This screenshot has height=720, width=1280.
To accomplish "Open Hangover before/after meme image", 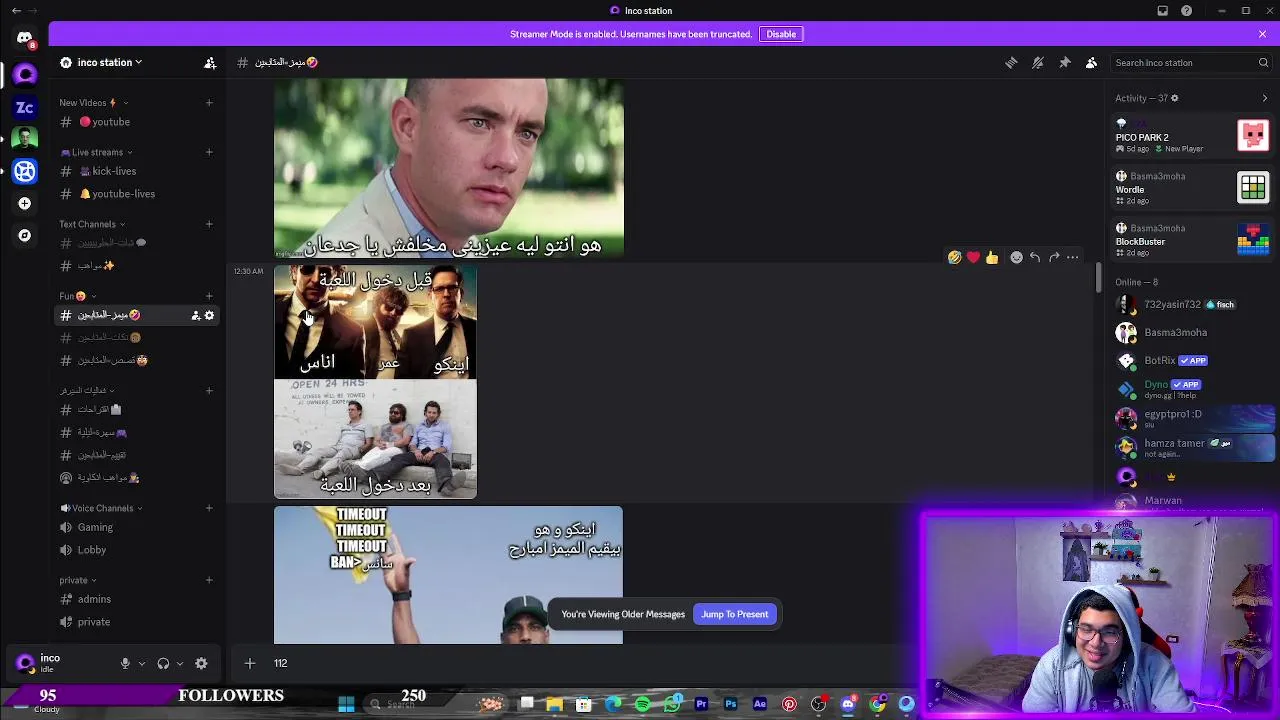I will (x=375, y=382).
